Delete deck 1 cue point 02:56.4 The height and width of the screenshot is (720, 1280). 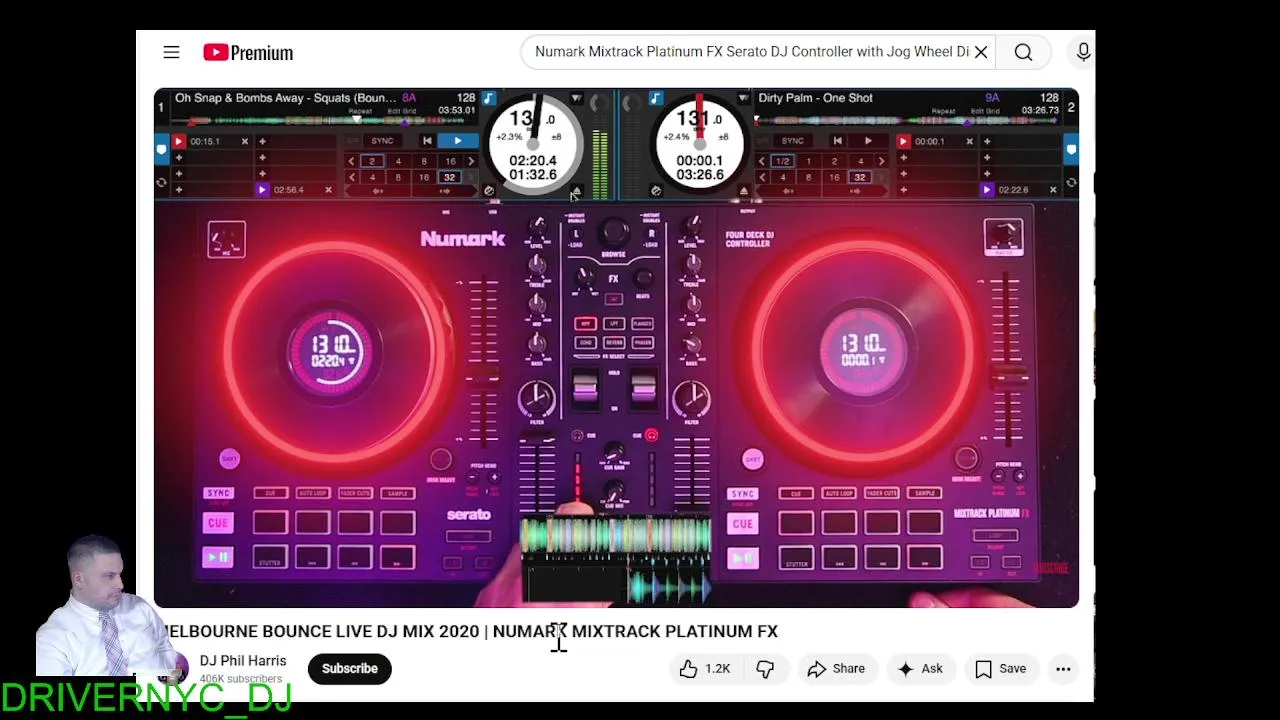pyautogui.click(x=329, y=190)
